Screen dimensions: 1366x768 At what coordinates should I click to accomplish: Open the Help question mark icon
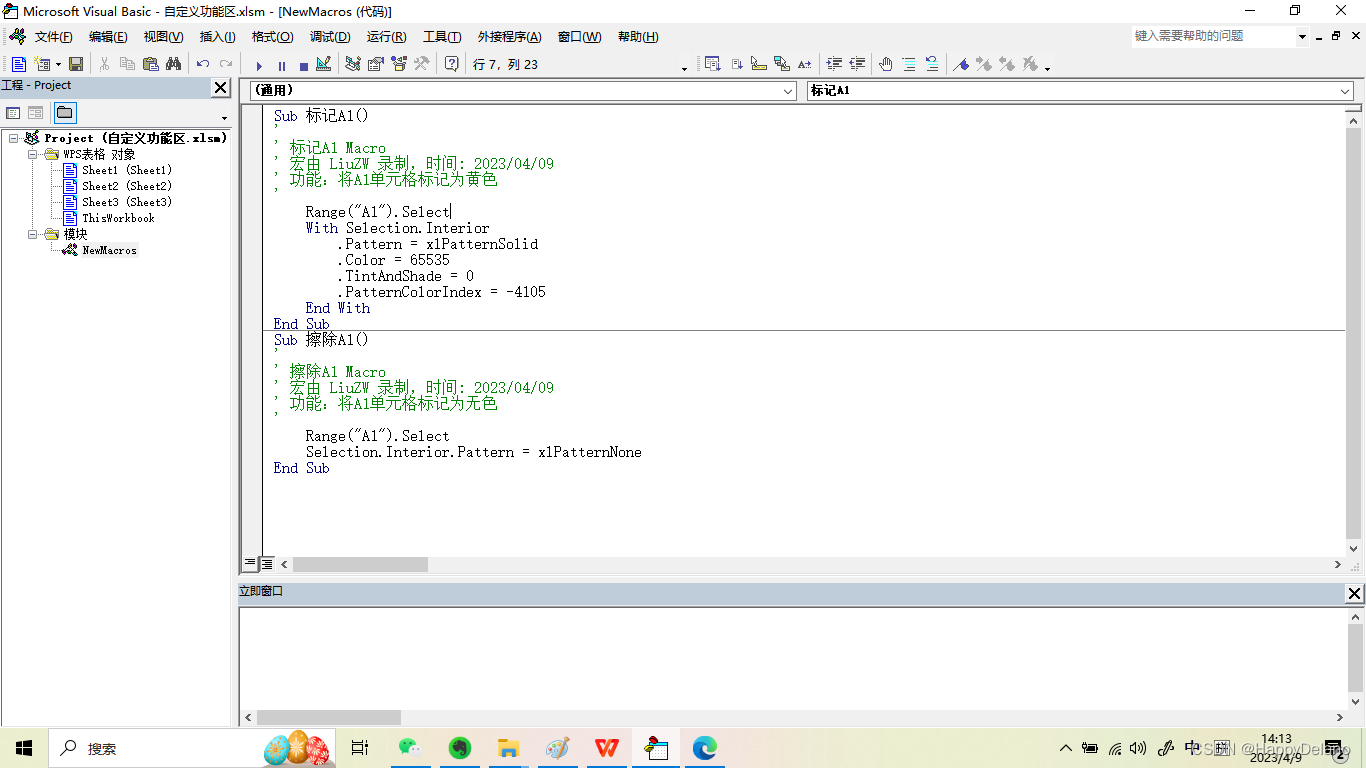[x=451, y=64]
